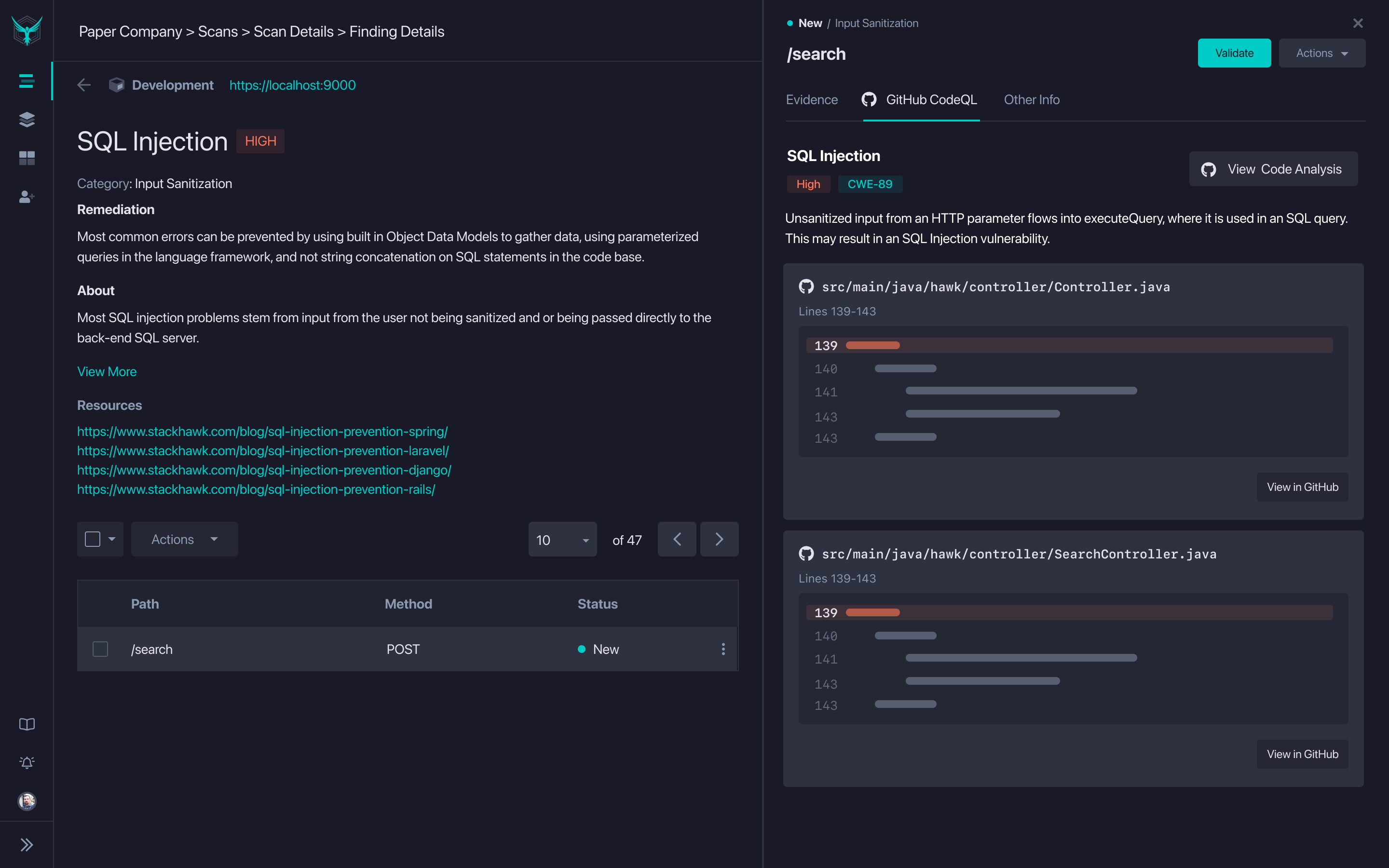Switch to the Evidence tab
Image resolution: width=1389 pixels, height=868 pixels.
click(812, 99)
